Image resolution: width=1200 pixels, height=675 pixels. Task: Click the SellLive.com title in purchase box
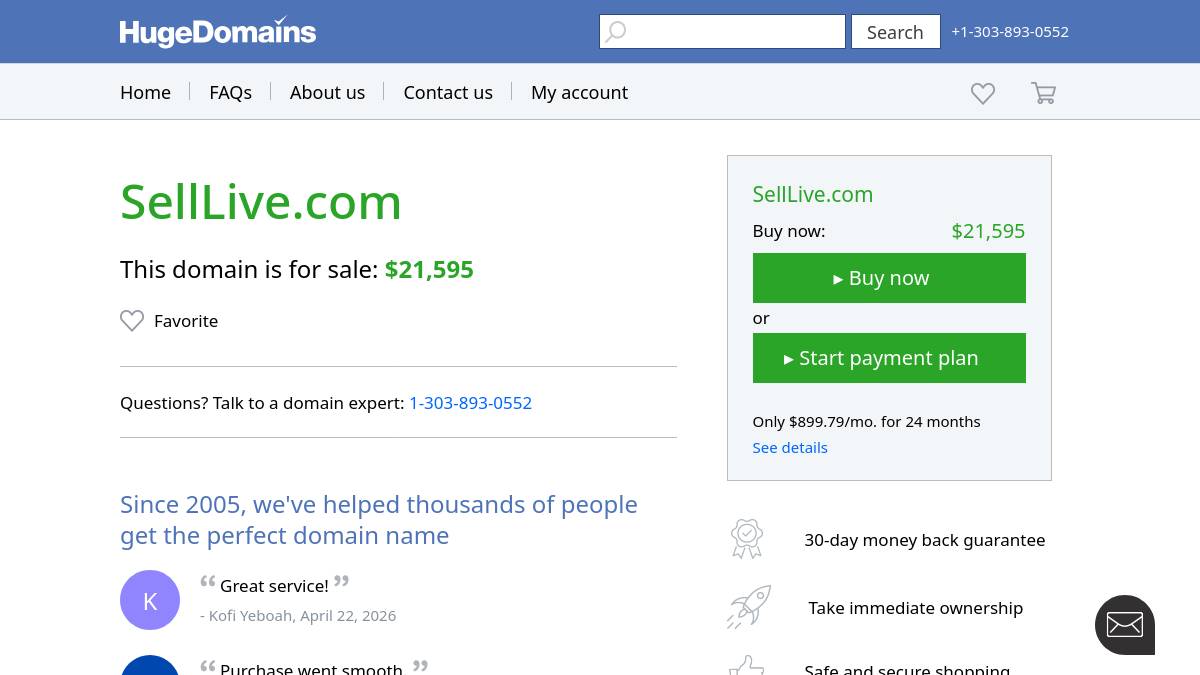pos(813,194)
